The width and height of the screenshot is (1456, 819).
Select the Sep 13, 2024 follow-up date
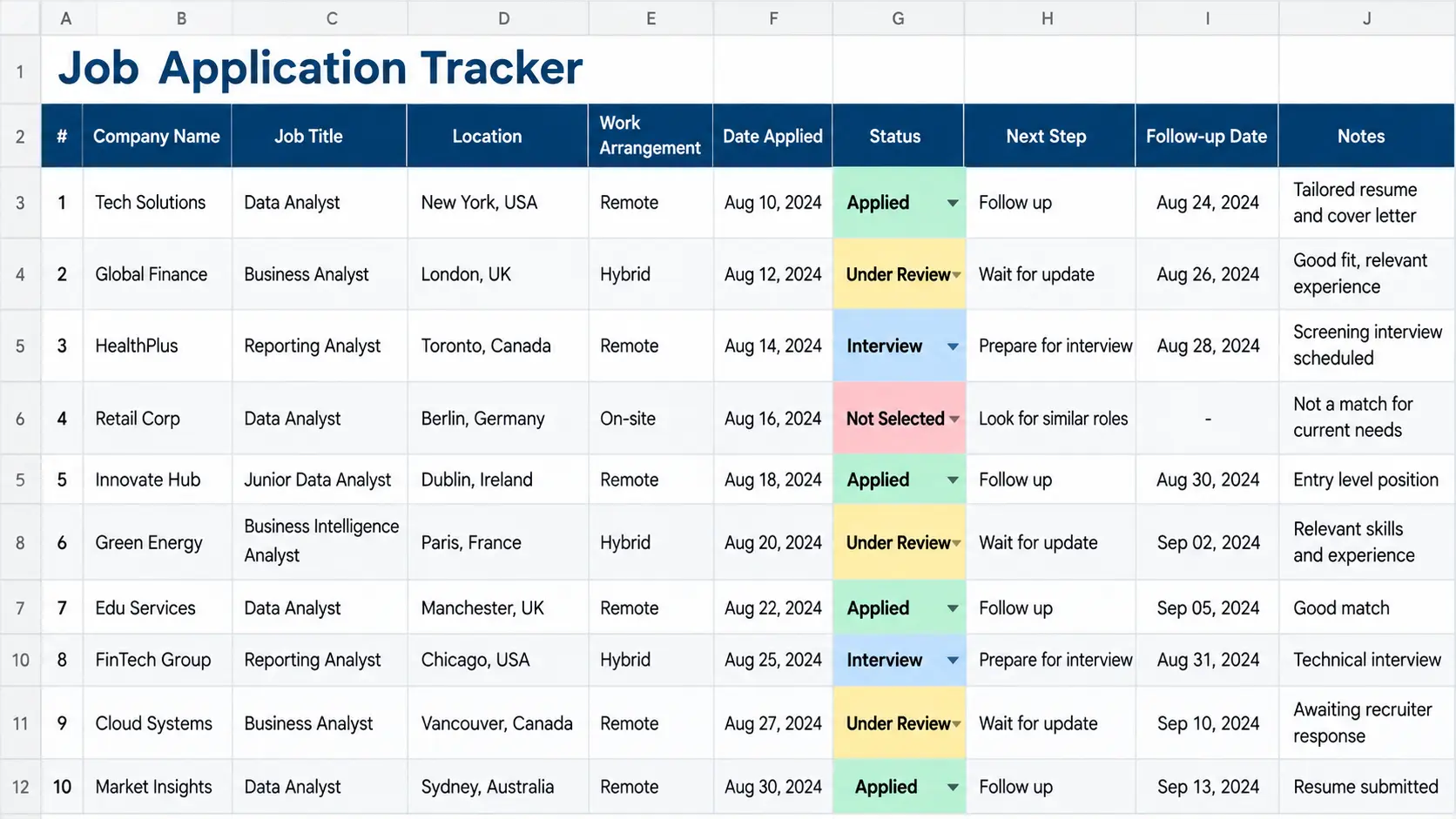point(1207,787)
